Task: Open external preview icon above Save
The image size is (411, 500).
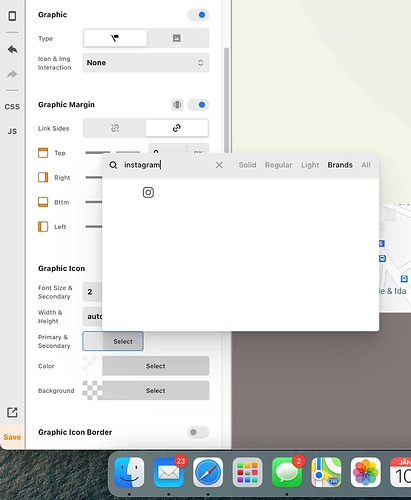Action: 12,412
